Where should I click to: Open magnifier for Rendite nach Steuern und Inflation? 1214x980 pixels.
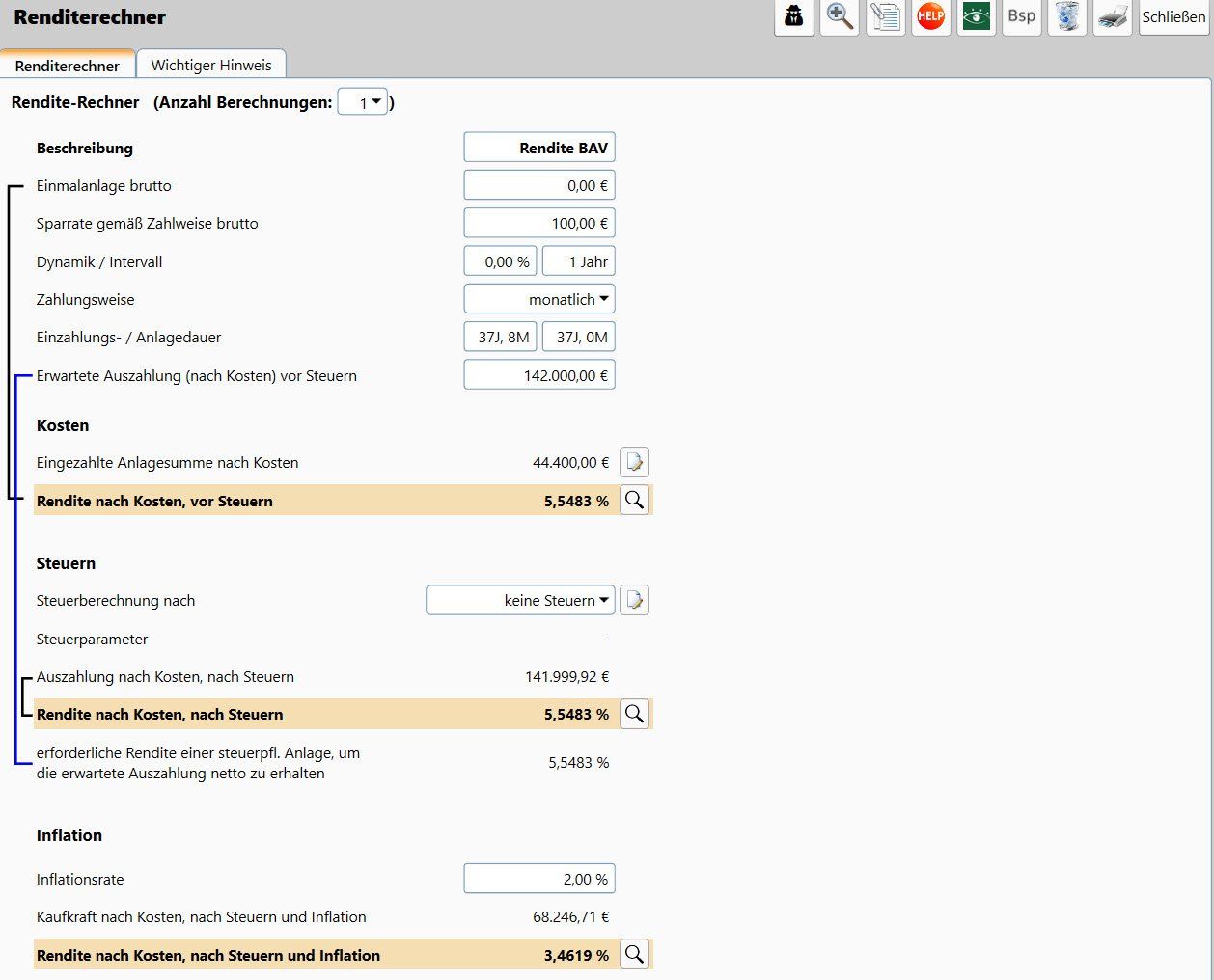click(x=634, y=955)
